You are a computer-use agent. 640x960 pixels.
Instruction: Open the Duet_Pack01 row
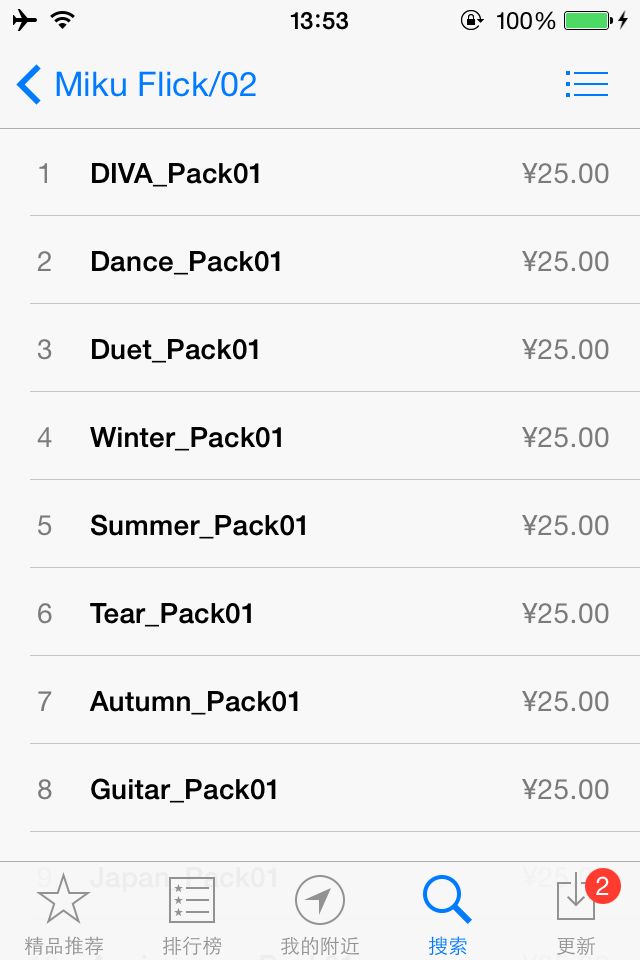175,350
